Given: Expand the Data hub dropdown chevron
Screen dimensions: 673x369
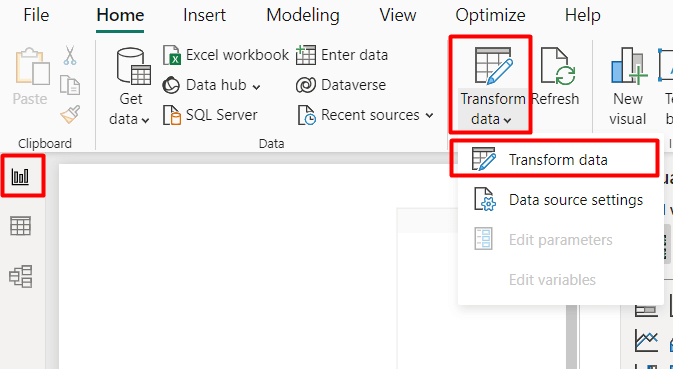Looking at the screenshot, I should coord(256,87).
